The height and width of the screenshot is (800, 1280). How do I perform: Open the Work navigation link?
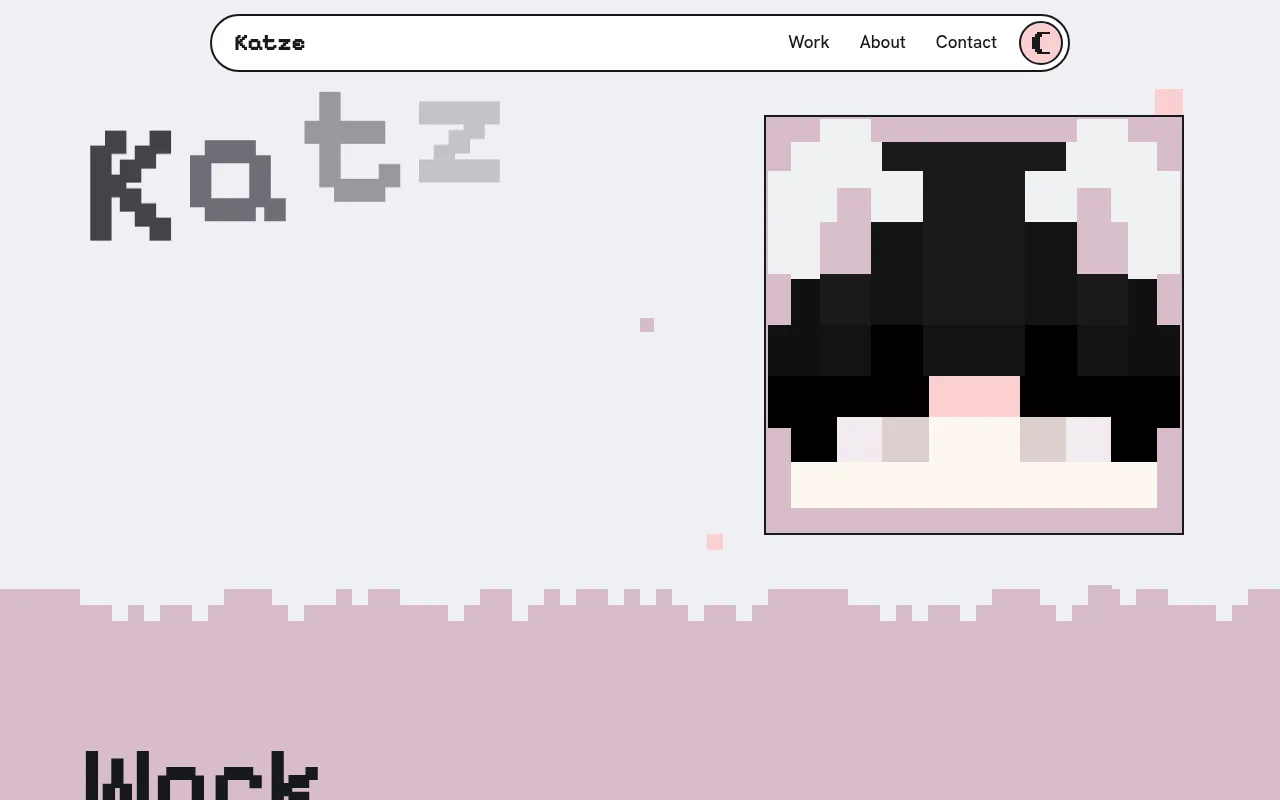tap(808, 42)
